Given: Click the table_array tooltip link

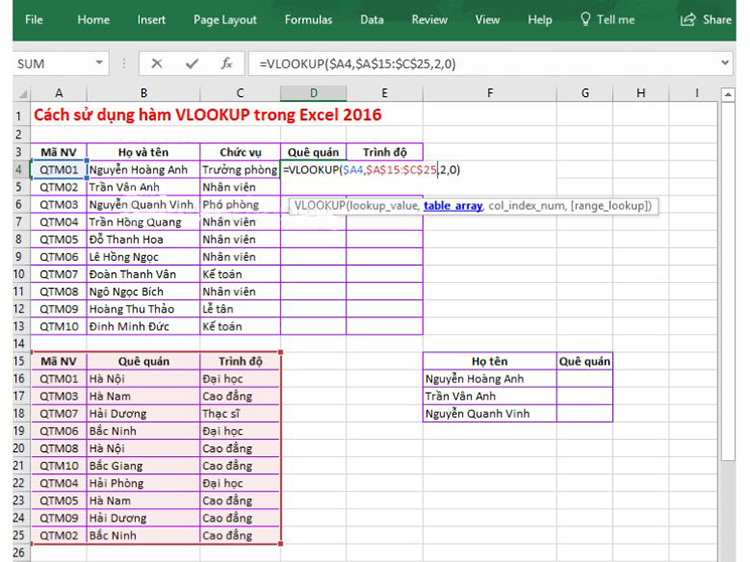Looking at the screenshot, I should click(x=453, y=206).
